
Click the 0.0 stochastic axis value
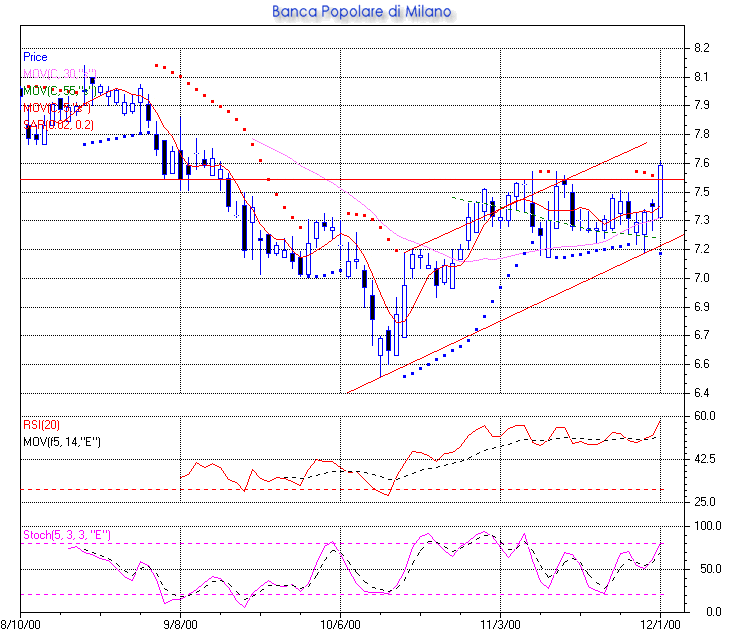(x=714, y=612)
